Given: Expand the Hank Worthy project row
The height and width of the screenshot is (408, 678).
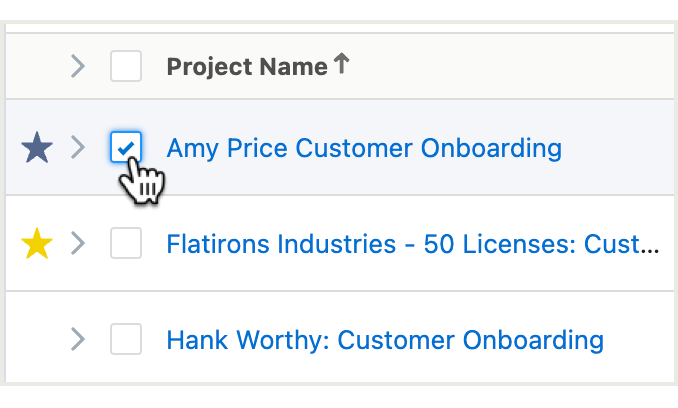Looking at the screenshot, I should [78, 339].
